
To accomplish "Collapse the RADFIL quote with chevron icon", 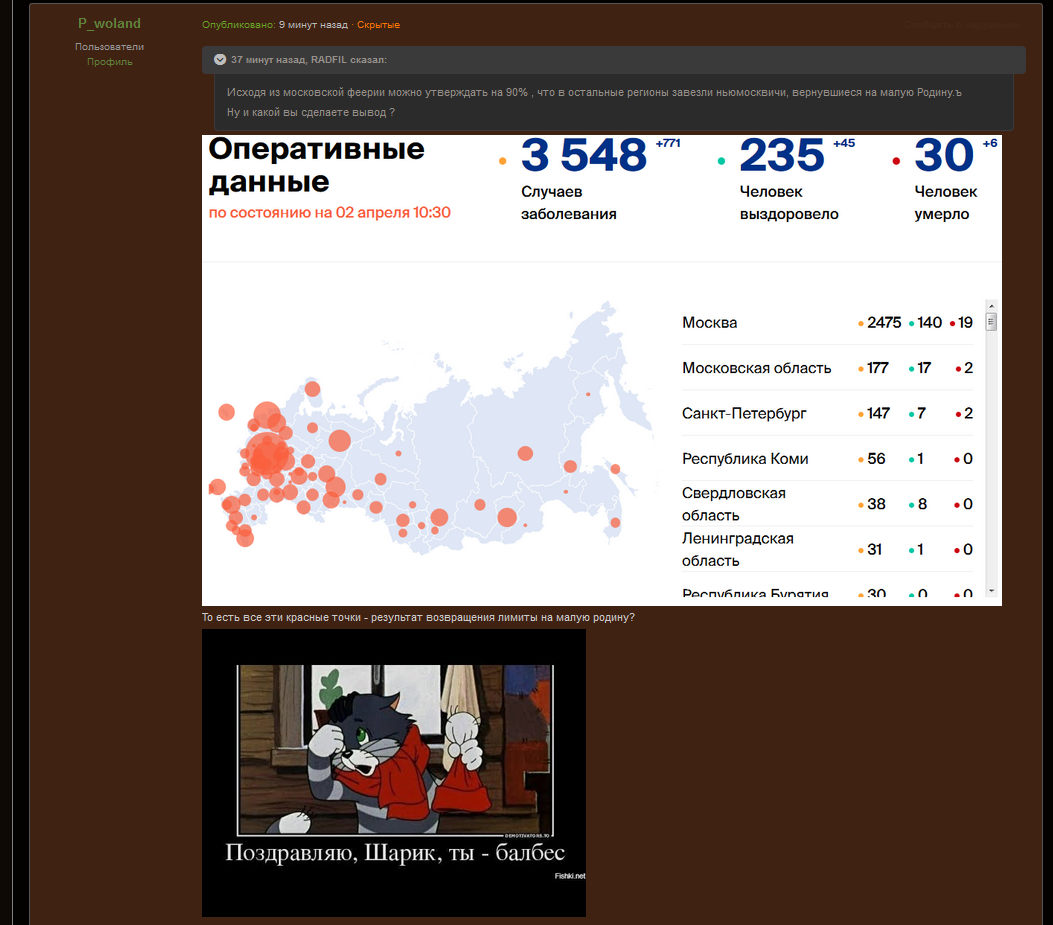I will pos(220,60).
